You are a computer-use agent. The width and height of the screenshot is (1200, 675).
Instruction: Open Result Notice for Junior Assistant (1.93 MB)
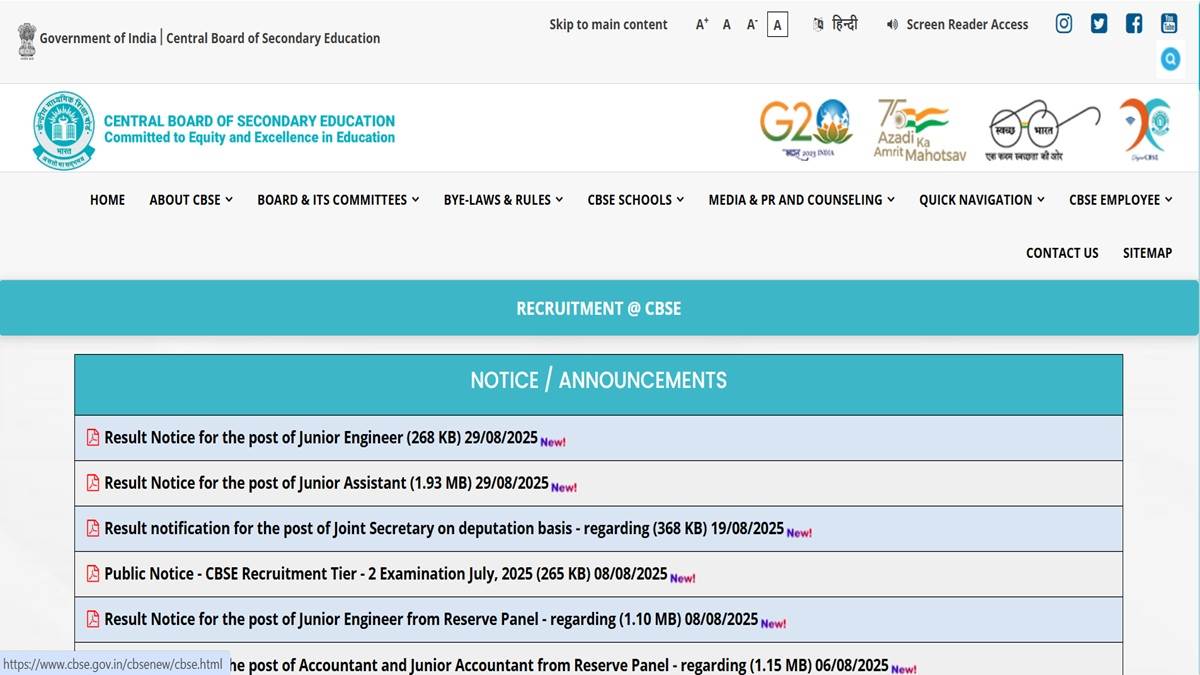(x=326, y=483)
